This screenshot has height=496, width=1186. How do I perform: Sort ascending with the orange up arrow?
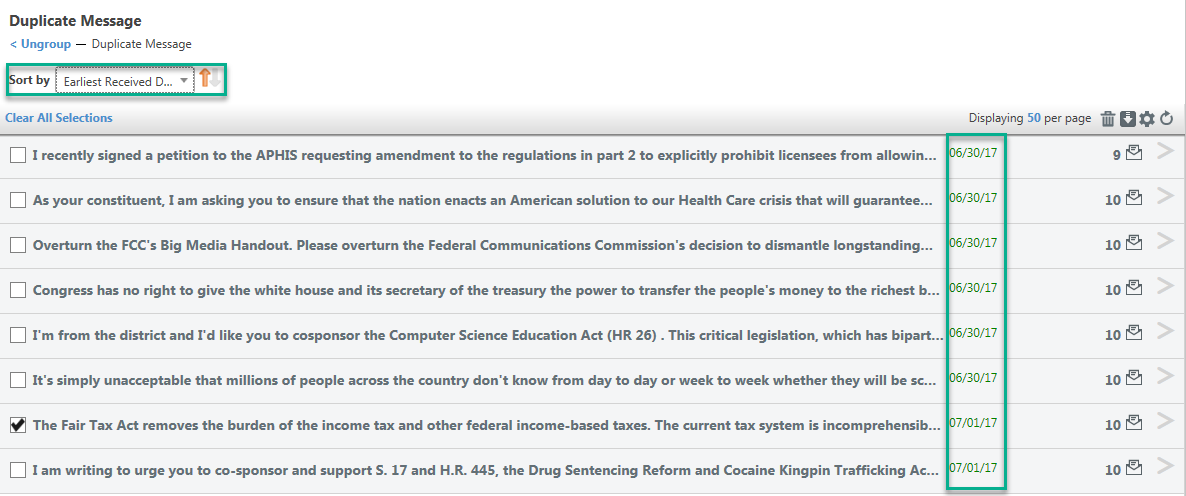coord(204,79)
